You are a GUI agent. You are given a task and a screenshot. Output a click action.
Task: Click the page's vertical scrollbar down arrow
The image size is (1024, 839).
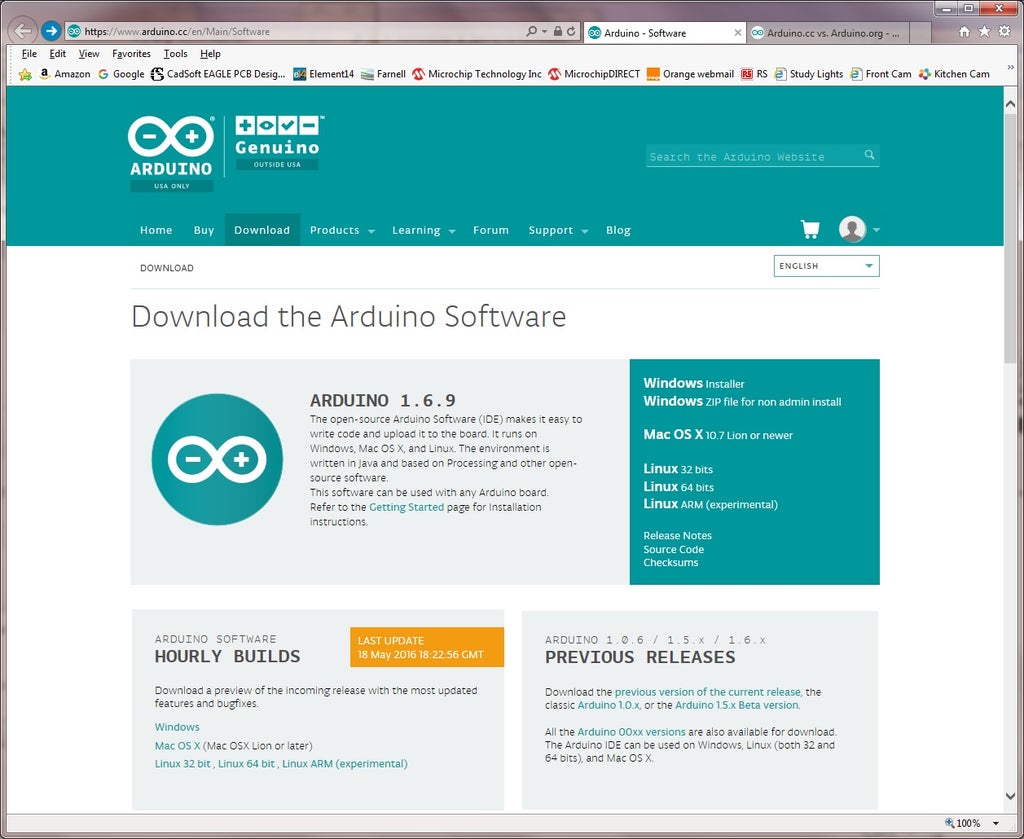tap(1010, 796)
